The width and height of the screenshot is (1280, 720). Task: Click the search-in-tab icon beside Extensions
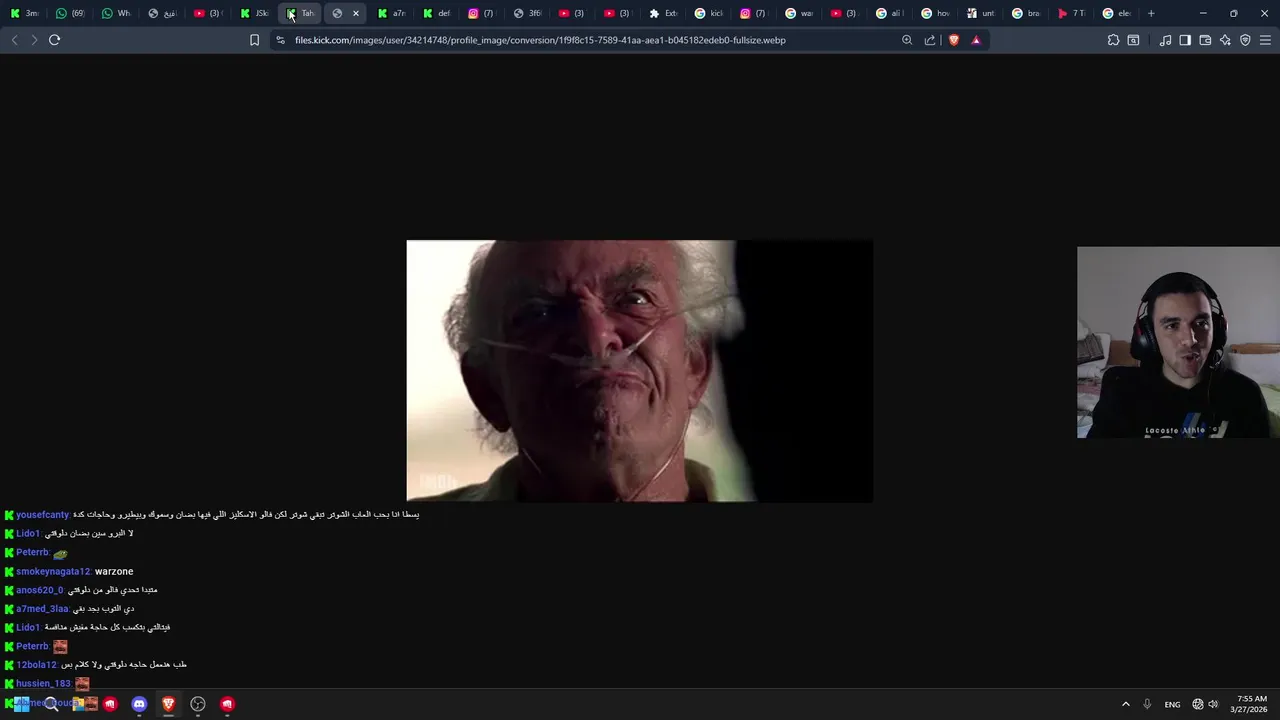1133,40
